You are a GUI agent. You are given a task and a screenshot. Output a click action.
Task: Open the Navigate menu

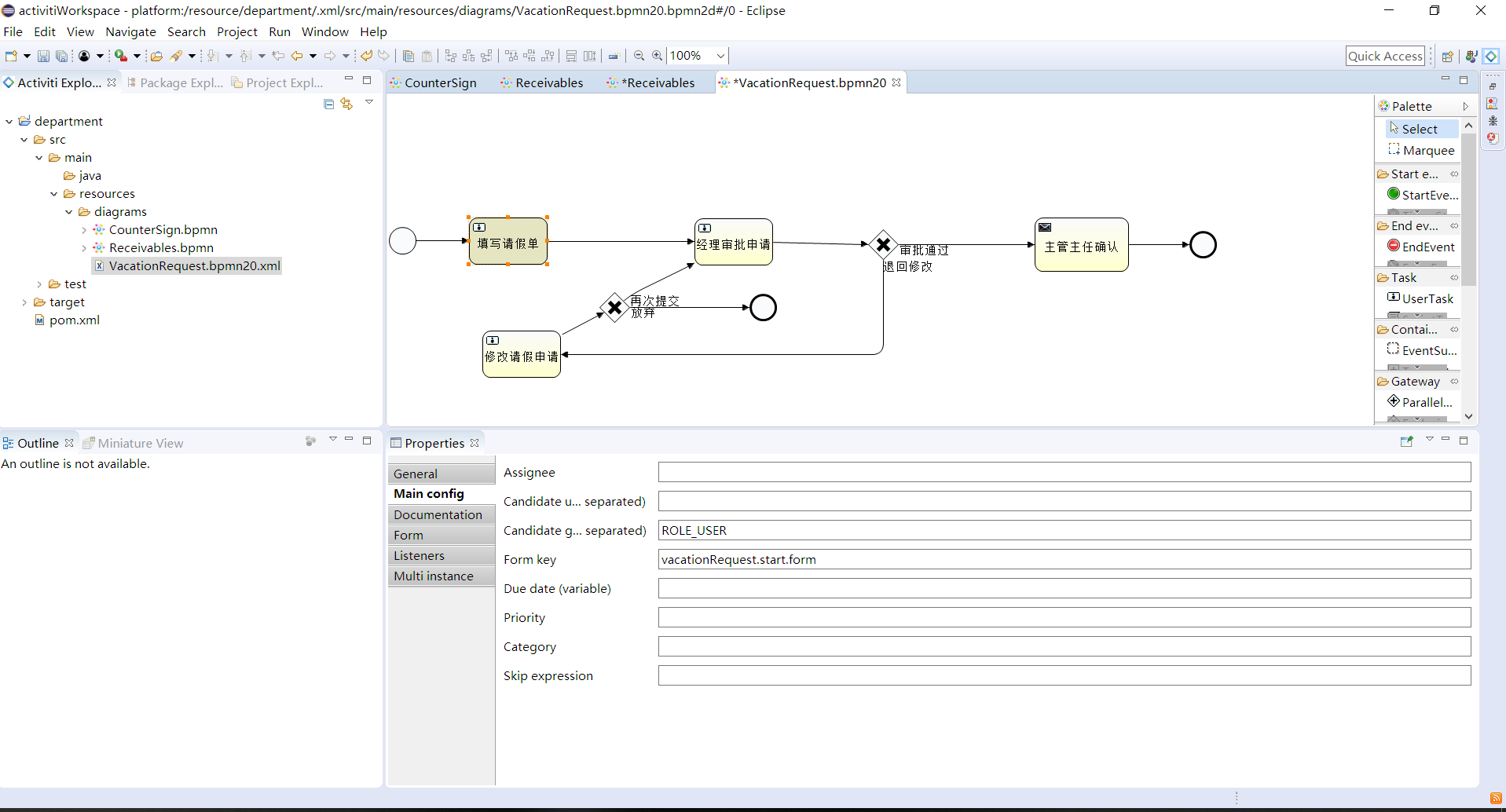[x=130, y=31]
